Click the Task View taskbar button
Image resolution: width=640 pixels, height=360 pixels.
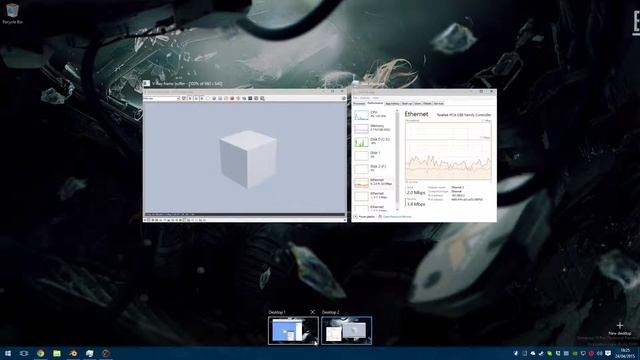[24, 353]
